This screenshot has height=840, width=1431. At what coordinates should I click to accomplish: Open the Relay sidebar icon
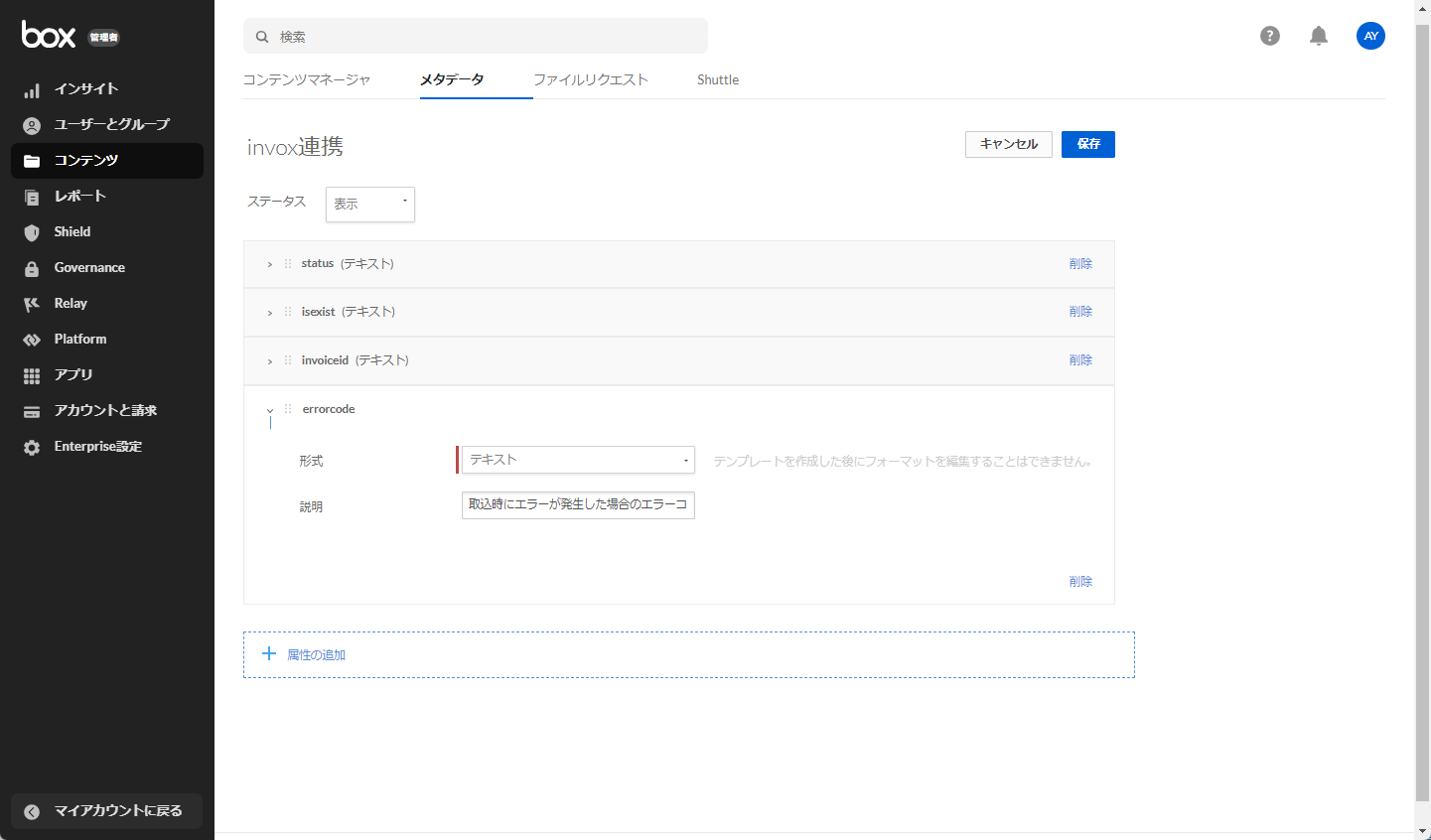point(31,303)
